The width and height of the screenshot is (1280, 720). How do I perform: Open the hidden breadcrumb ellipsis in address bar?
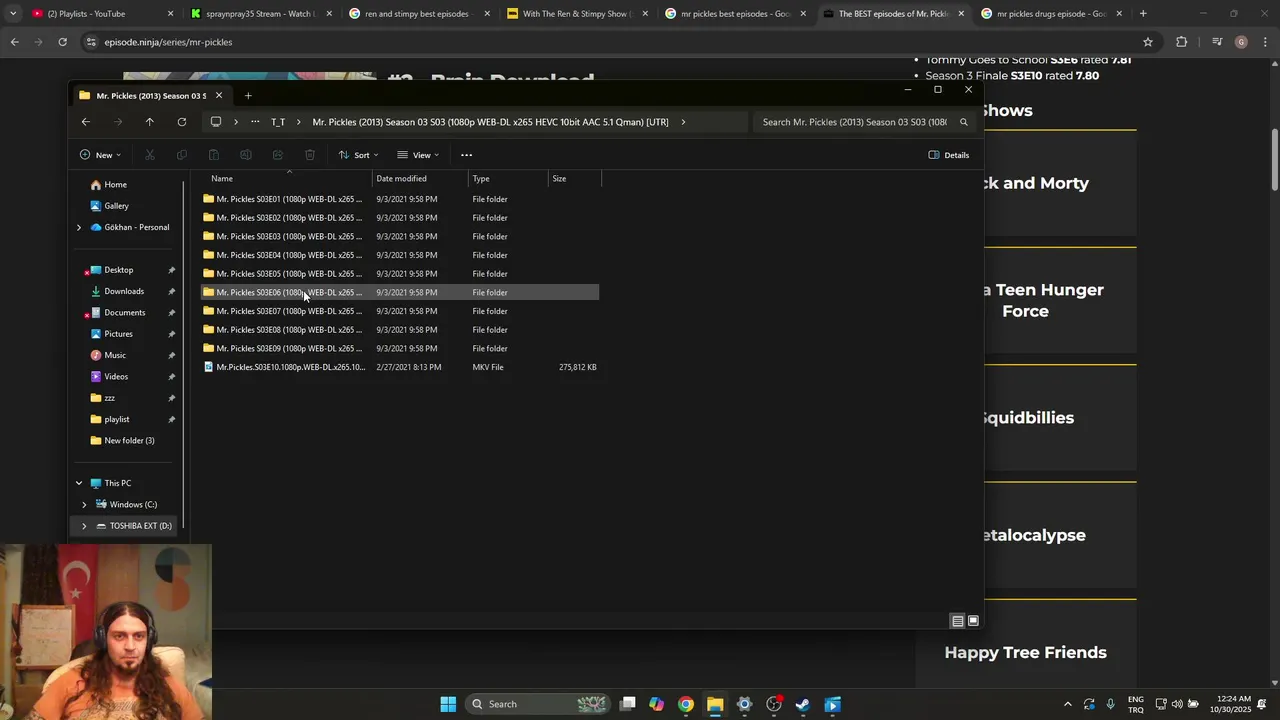pyautogui.click(x=256, y=122)
